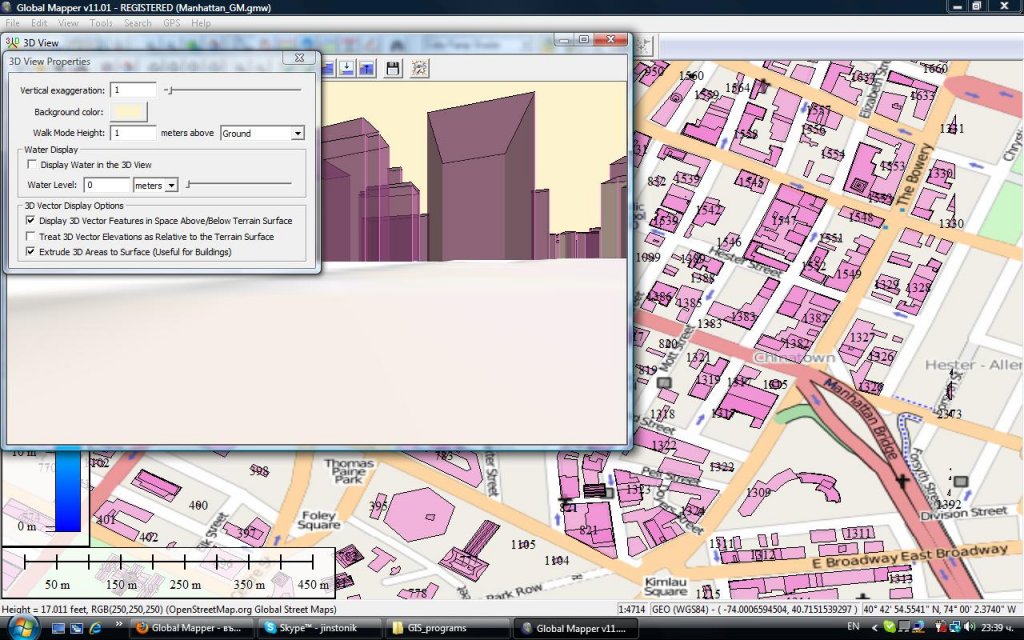
Task: Open the 3D view settings icon
Action: point(419,68)
